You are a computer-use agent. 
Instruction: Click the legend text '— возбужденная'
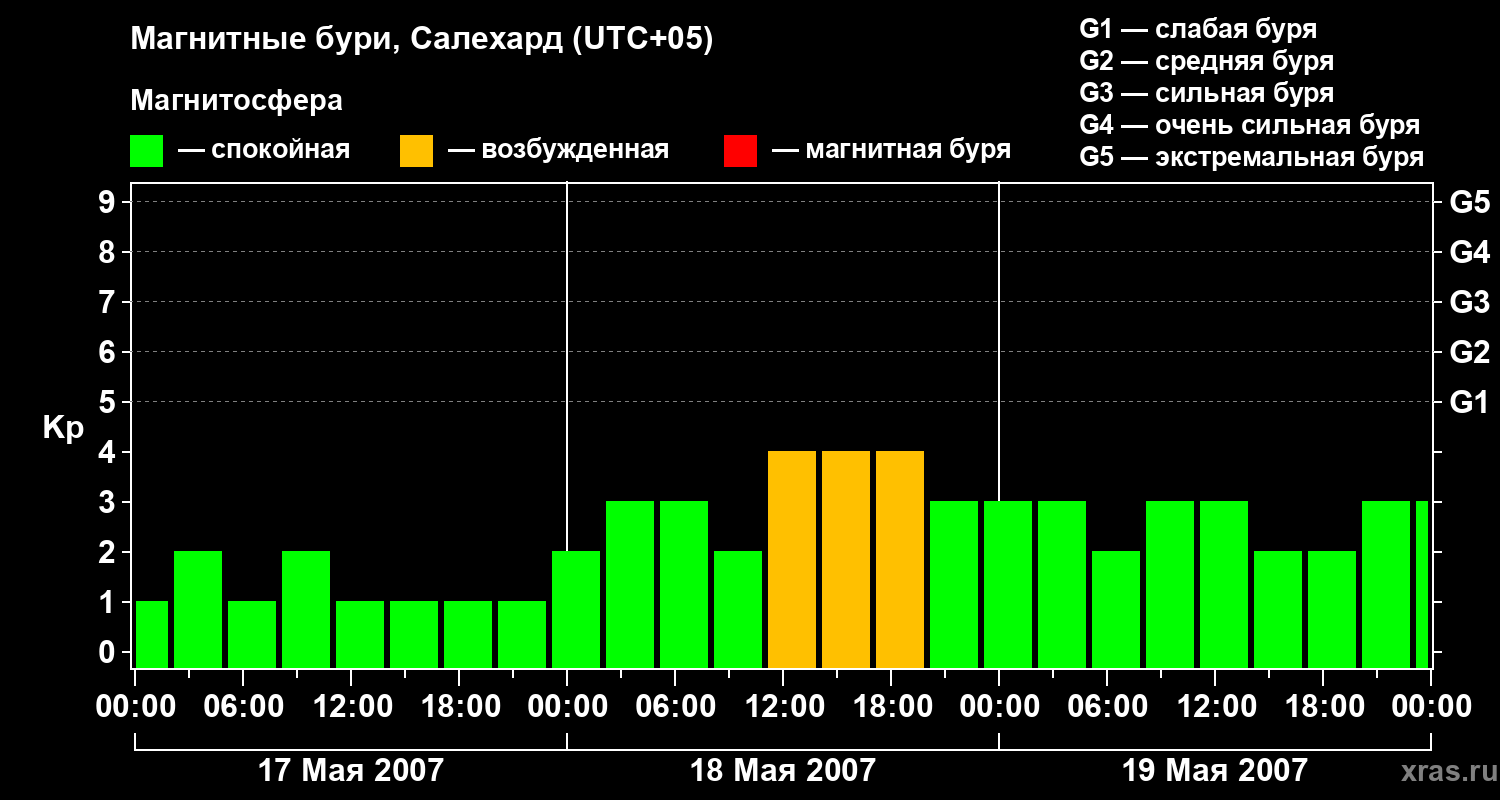[x=558, y=150]
